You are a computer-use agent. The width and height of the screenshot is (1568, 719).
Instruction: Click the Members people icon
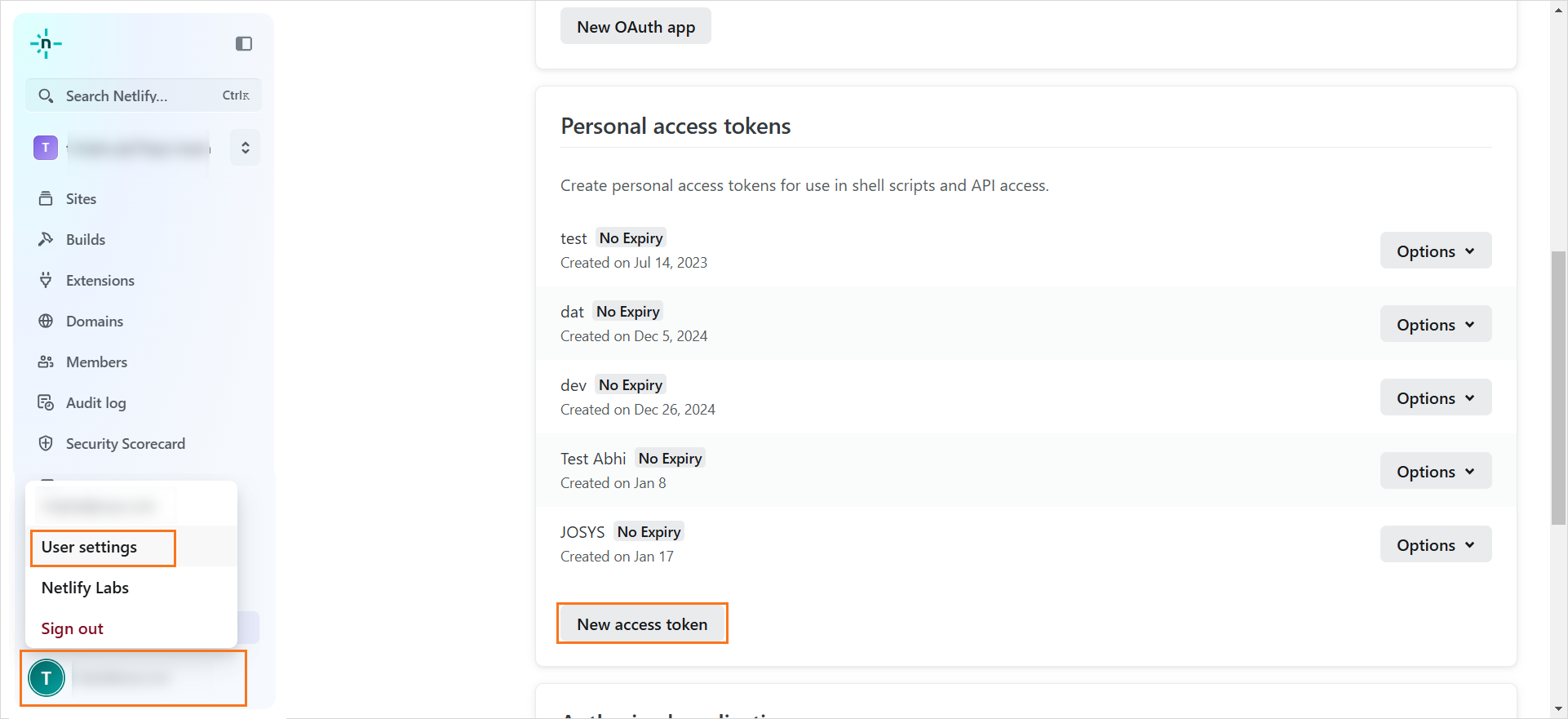pos(46,362)
